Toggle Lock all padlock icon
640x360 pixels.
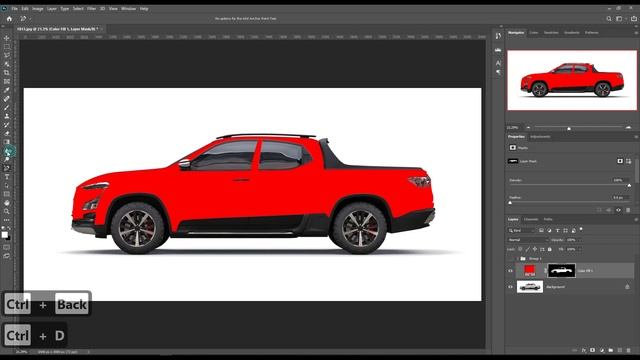(550, 249)
